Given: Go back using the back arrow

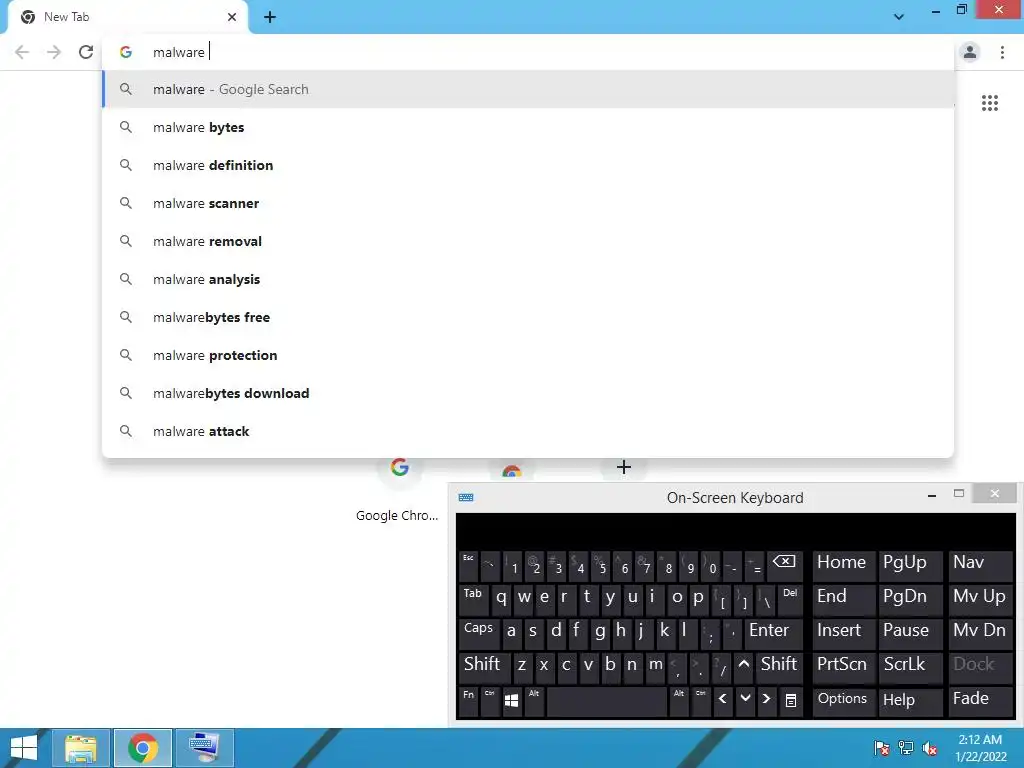Looking at the screenshot, I should (22, 52).
